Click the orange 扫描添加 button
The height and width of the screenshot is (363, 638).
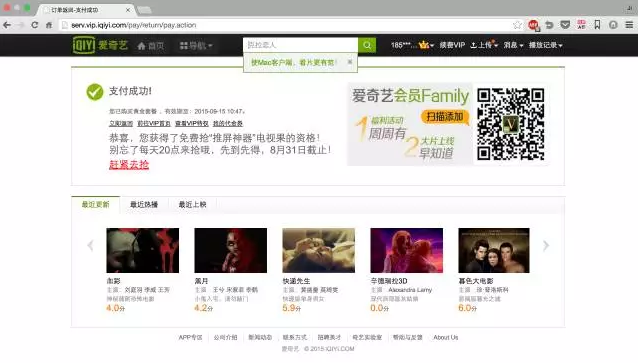(x=445, y=117)
